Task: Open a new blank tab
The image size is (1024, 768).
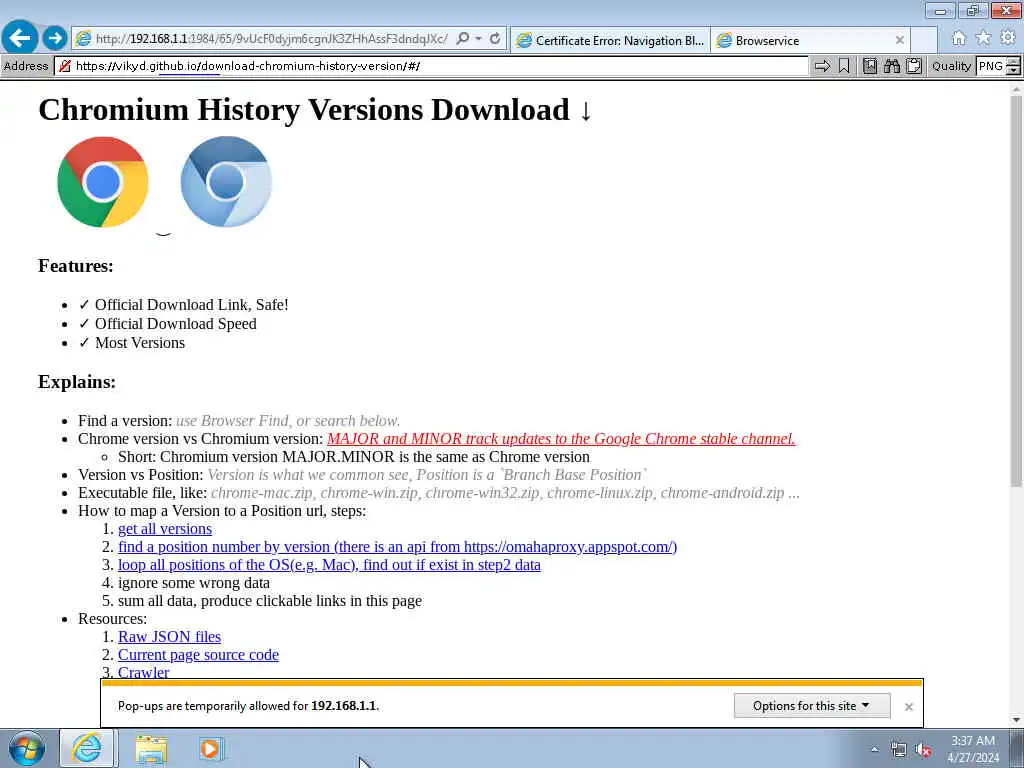Action: (924, 40)
